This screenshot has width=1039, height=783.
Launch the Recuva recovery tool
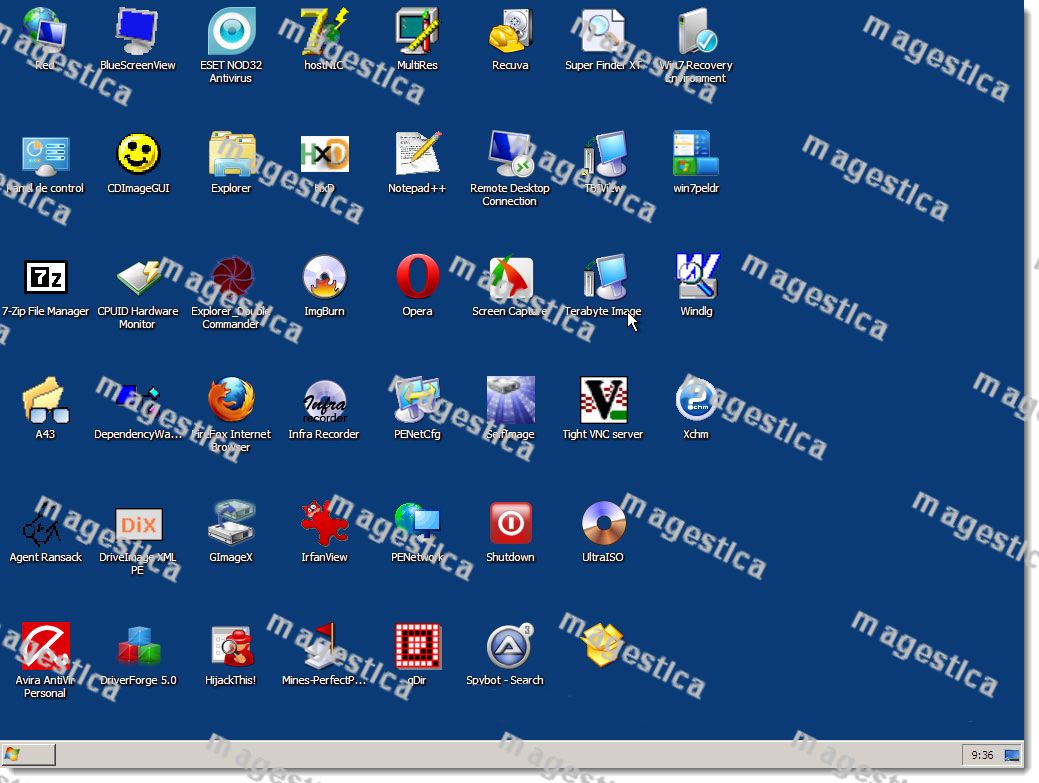tap(510, 32)
